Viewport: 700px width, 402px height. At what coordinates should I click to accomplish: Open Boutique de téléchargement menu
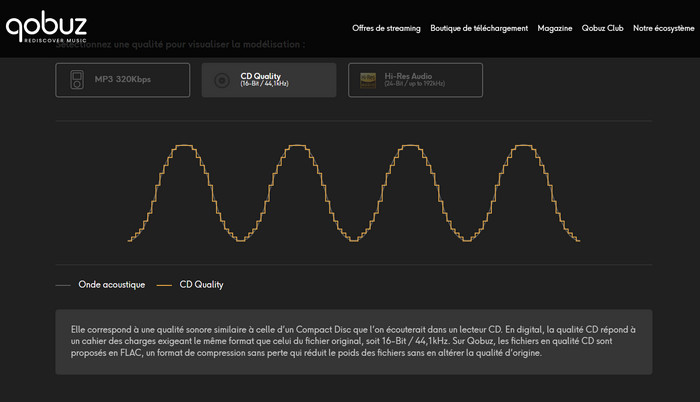pyautogui.click(x=479, y=28)
